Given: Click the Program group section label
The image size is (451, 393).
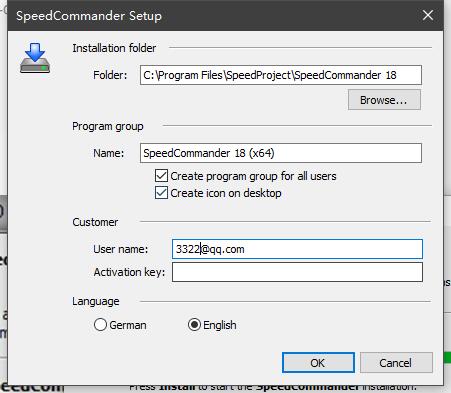Looking at the screenshot, I should pos(108,126).
